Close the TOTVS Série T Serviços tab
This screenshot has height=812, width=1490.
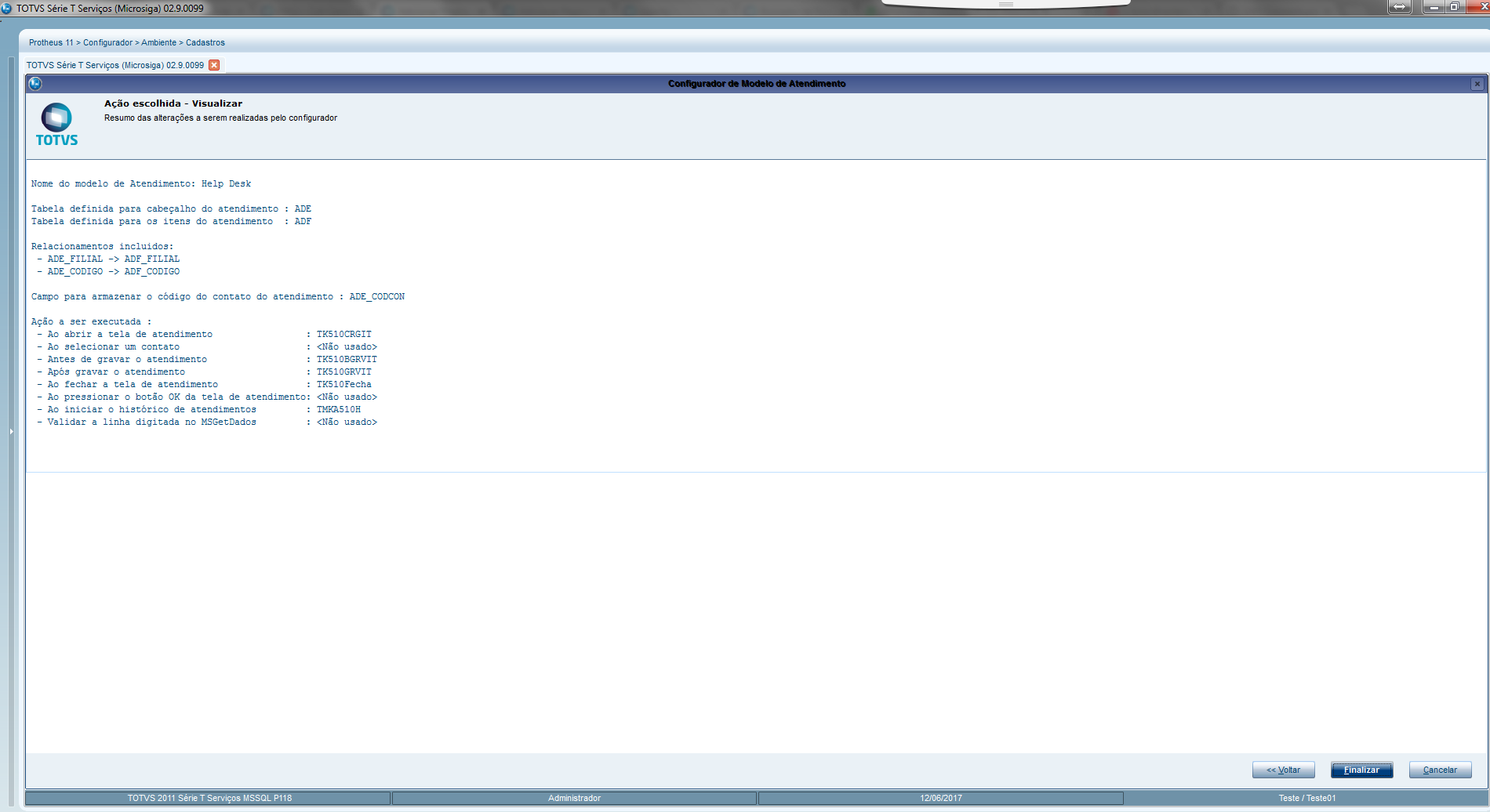[214, 65]
